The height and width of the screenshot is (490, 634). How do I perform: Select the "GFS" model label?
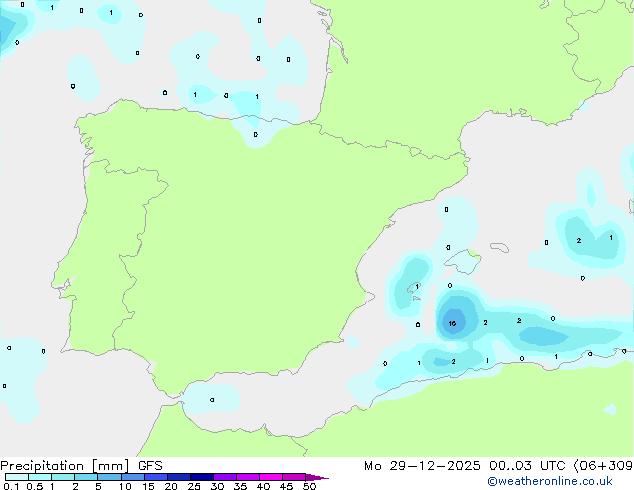tap(150, 466)
